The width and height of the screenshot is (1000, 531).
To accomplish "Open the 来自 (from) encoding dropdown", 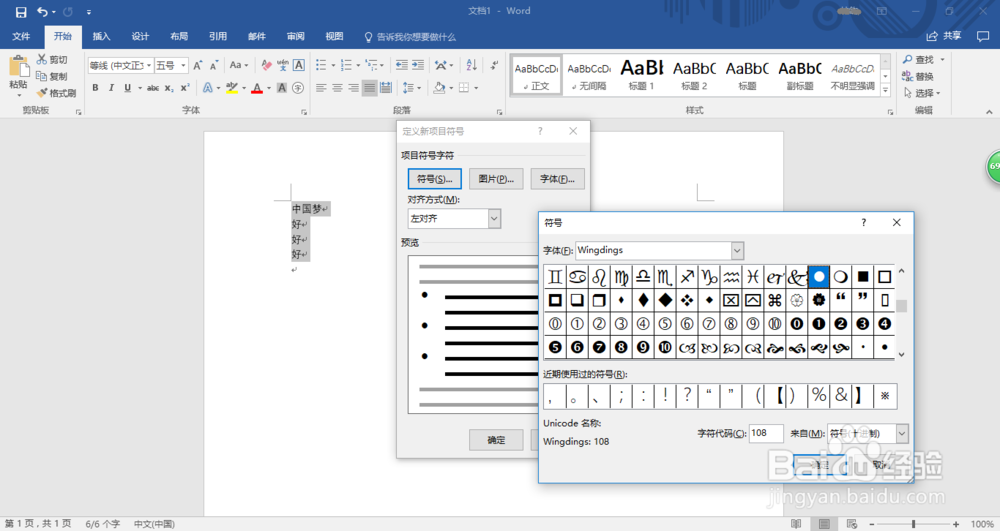I will (x=902, y=433).
